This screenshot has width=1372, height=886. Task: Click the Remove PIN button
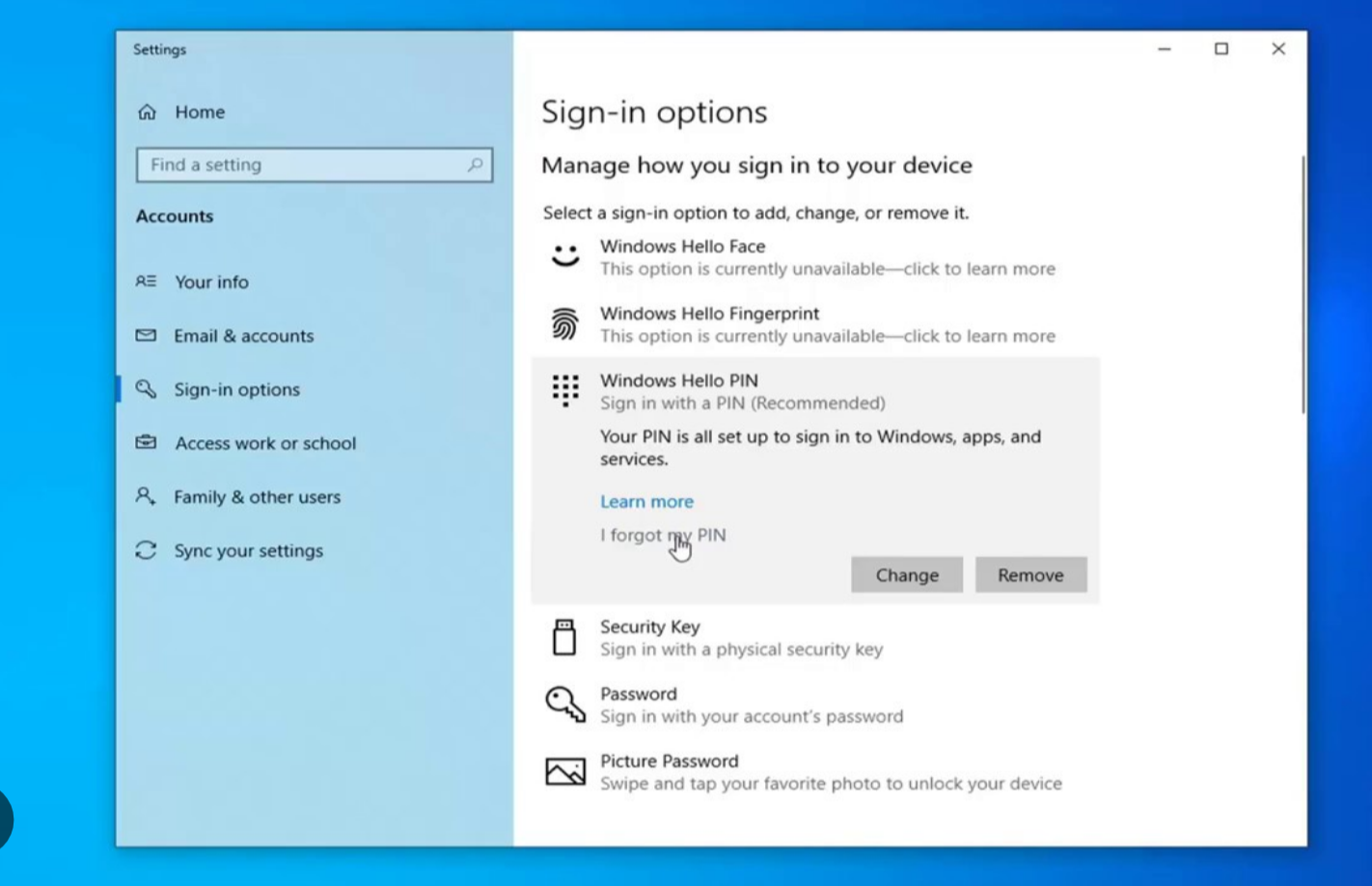click(1030, 575)
